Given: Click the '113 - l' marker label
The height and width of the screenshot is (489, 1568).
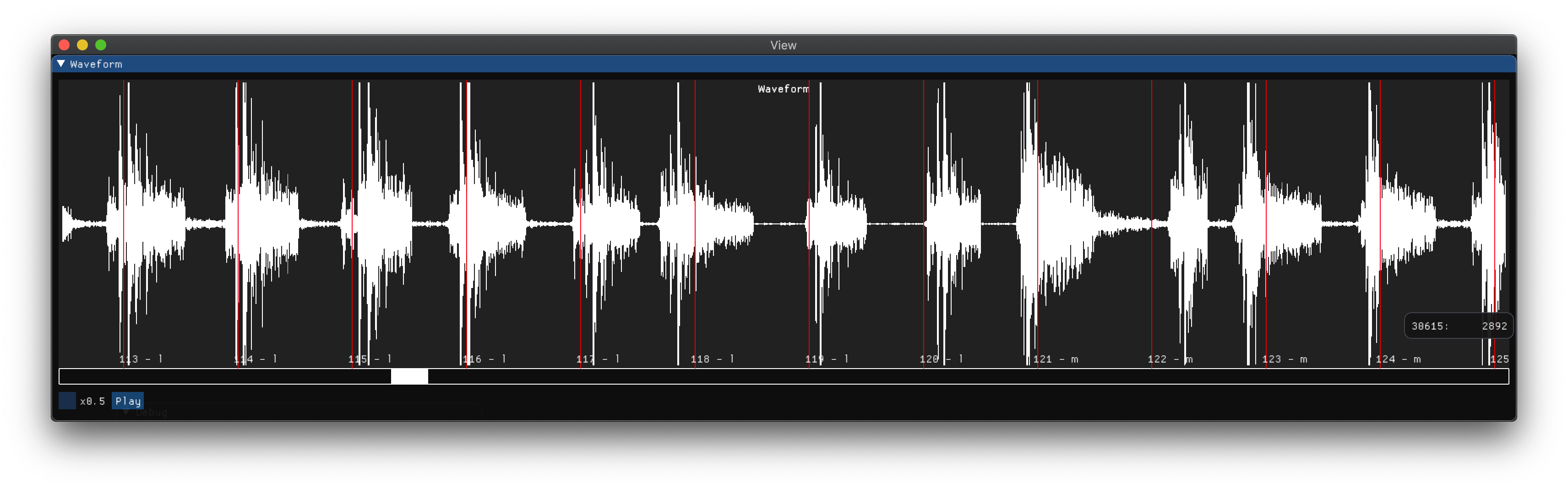Looking at the screenshot, I should [141, 359].
